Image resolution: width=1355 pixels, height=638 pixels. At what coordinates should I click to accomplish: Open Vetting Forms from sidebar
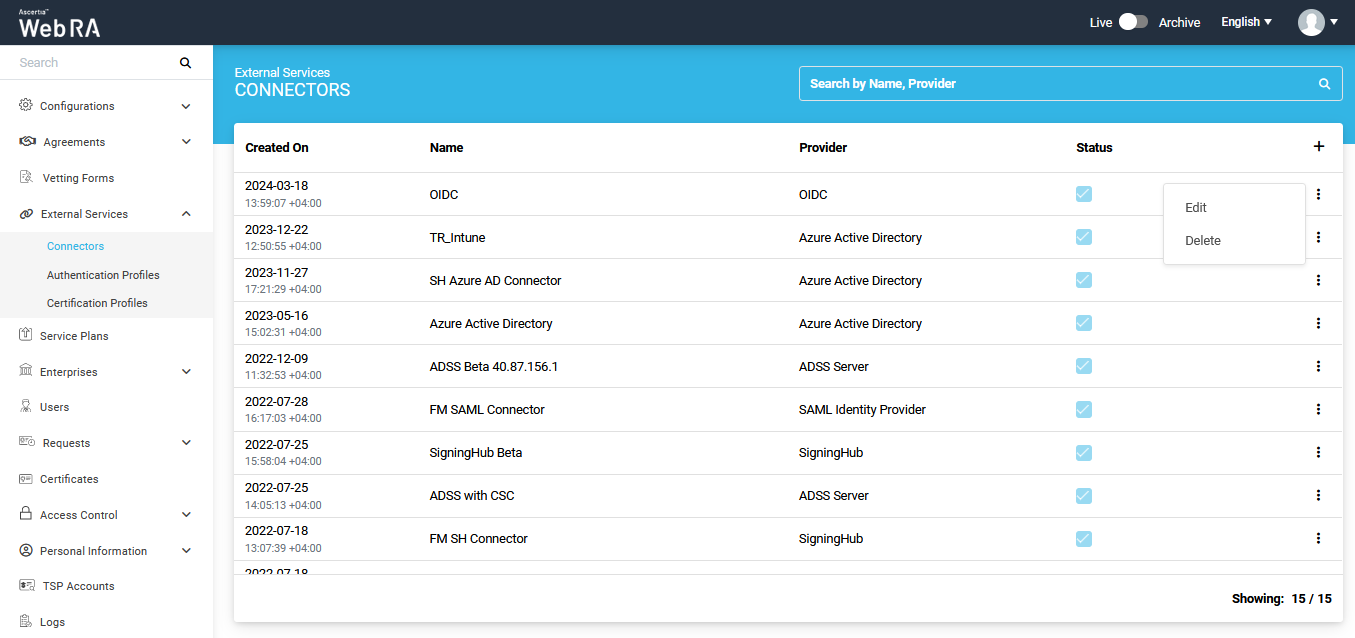pos(78,178)
